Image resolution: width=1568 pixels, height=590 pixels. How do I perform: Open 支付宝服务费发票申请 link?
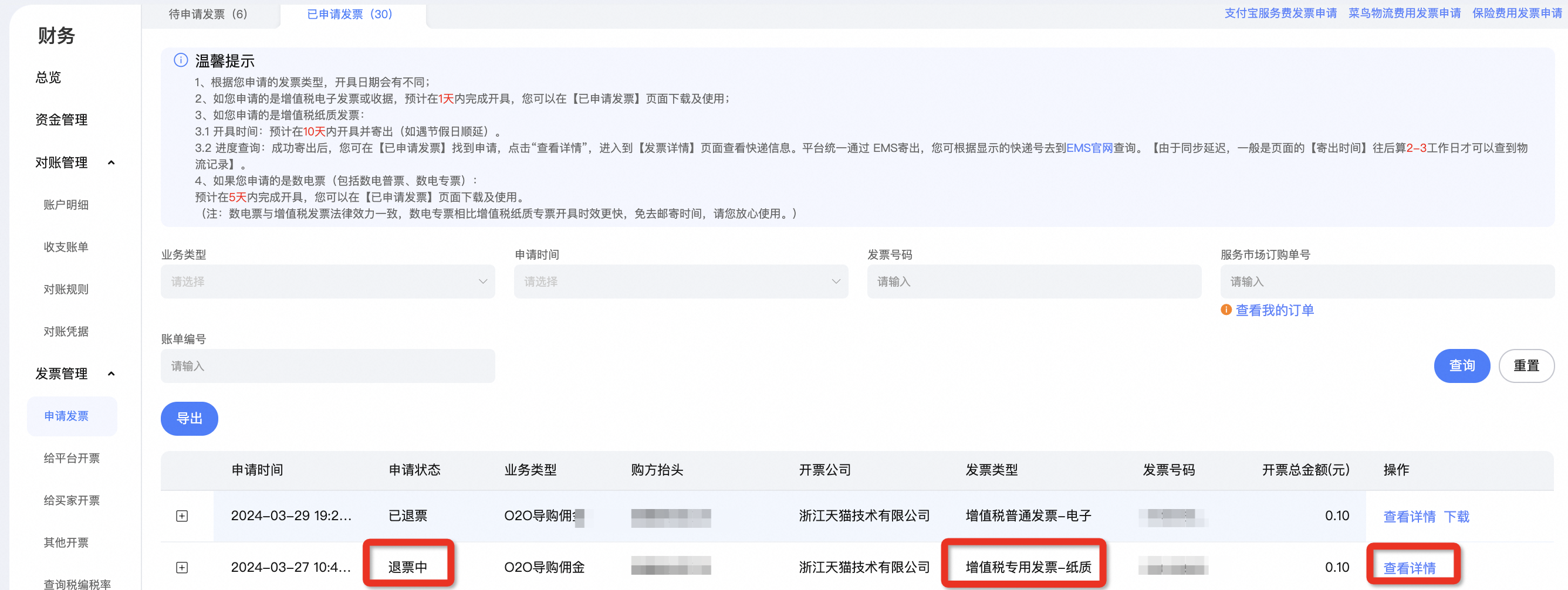point(1280,13)
